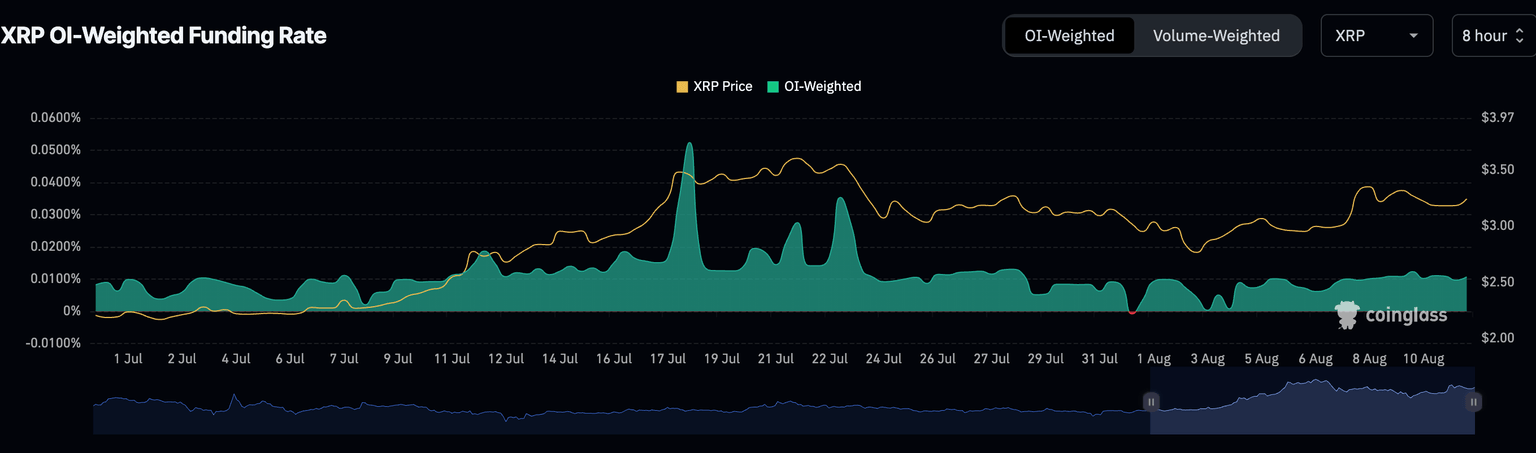This screenshot has width=1536, height=453.
Task: Select the OI-Weighted tab
Action: (1069, 36)
